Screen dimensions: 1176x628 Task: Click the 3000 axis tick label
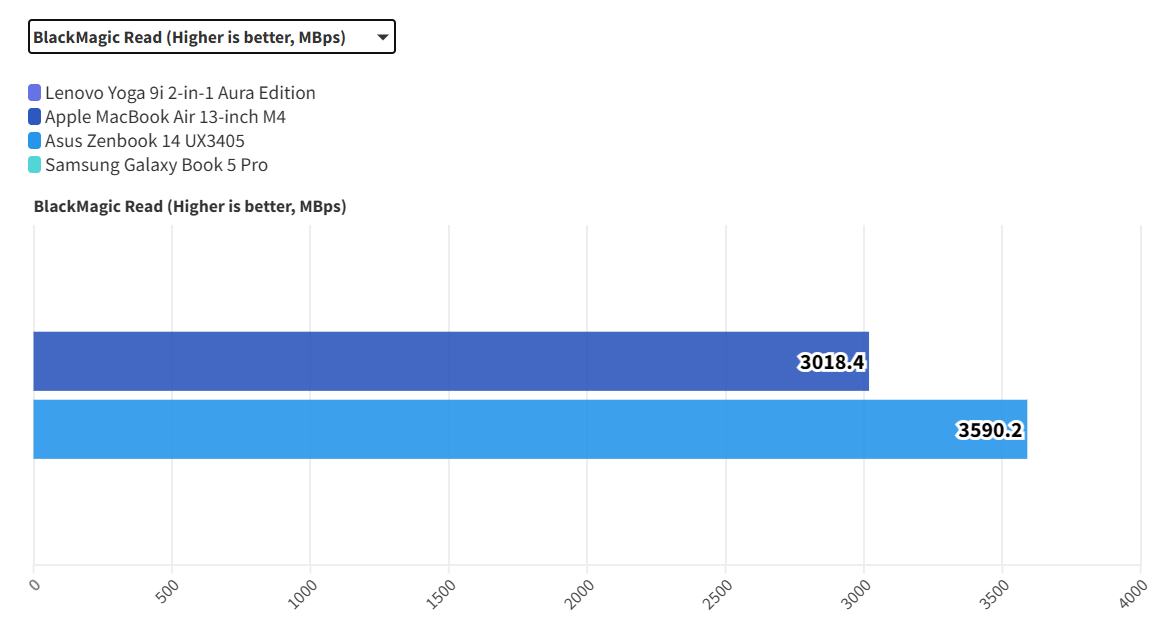pos(857,591)
